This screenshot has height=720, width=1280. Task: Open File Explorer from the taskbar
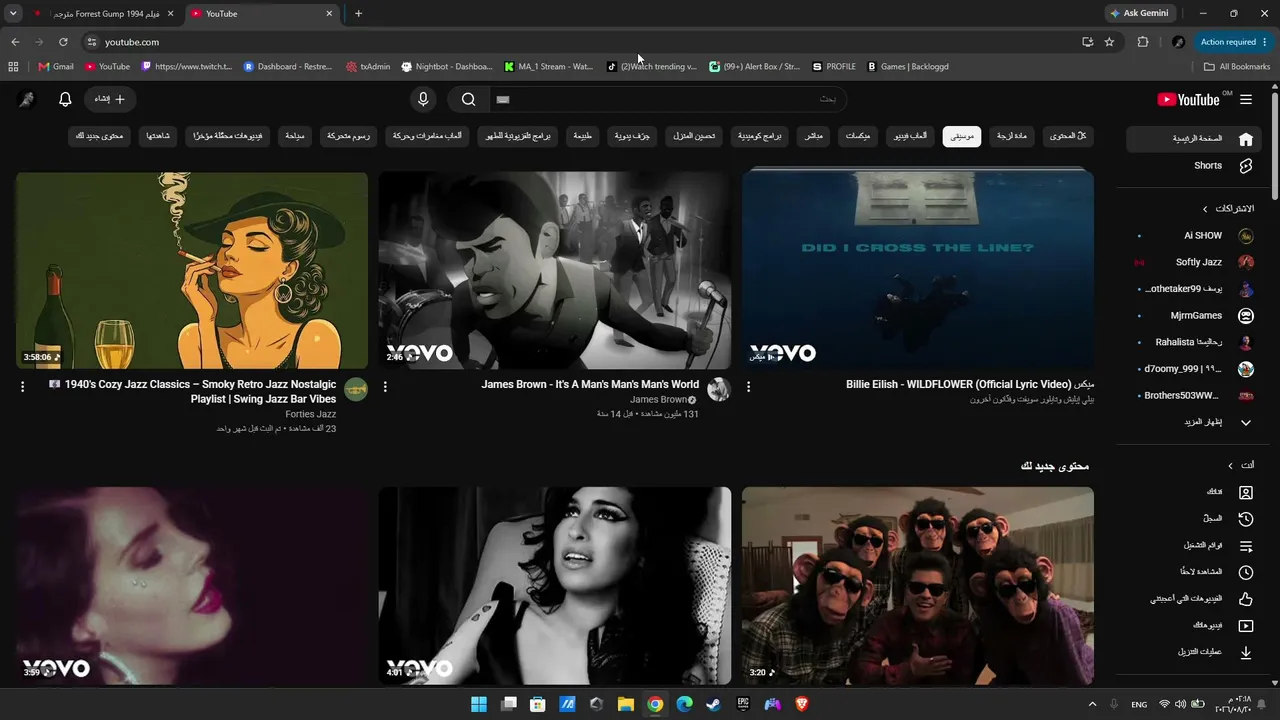pyautogui.click(x=626, y=704)
